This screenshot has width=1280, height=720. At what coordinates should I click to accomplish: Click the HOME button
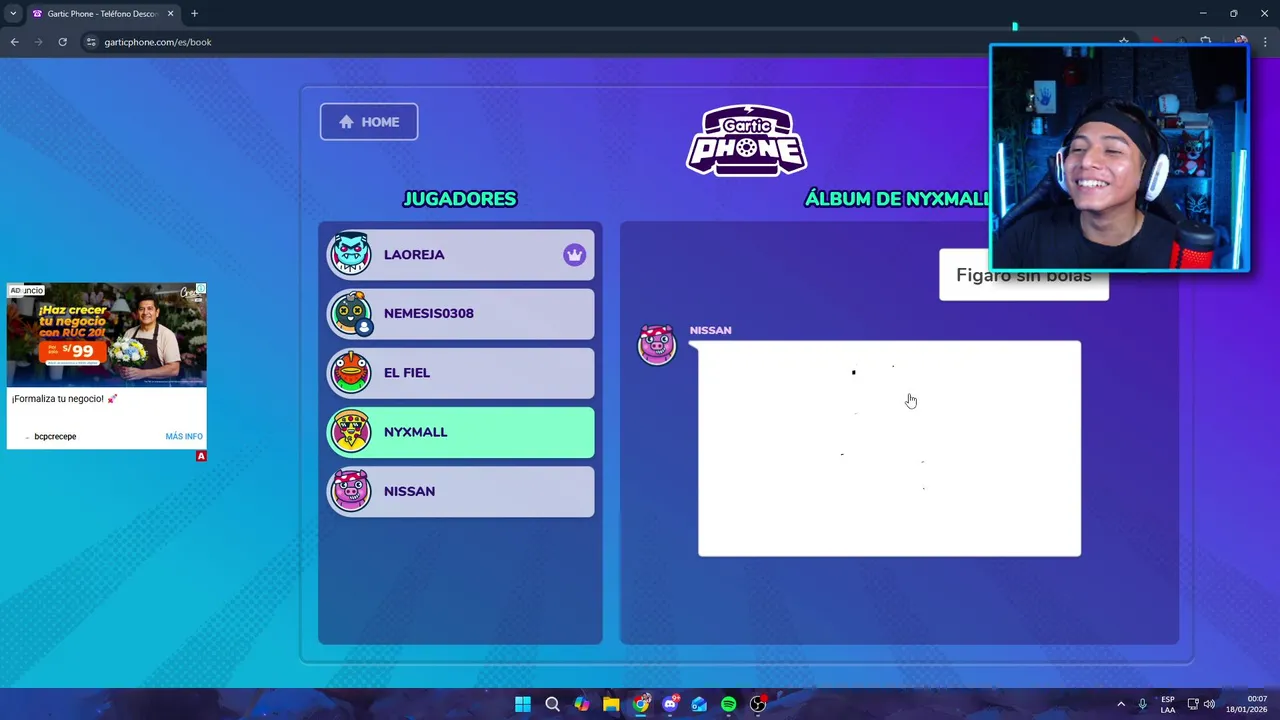(369, 122)
